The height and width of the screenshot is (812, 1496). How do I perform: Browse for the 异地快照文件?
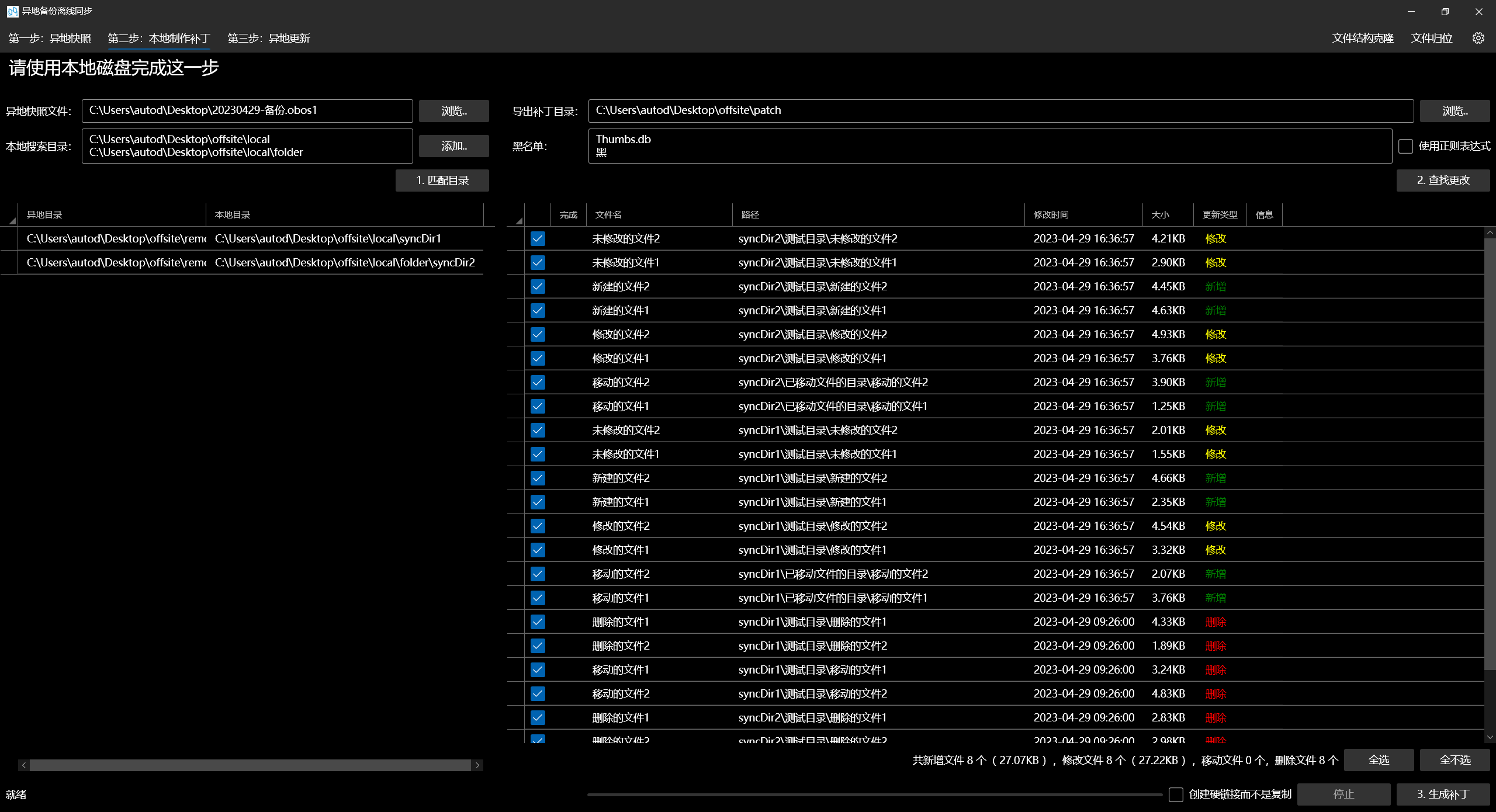454,111
